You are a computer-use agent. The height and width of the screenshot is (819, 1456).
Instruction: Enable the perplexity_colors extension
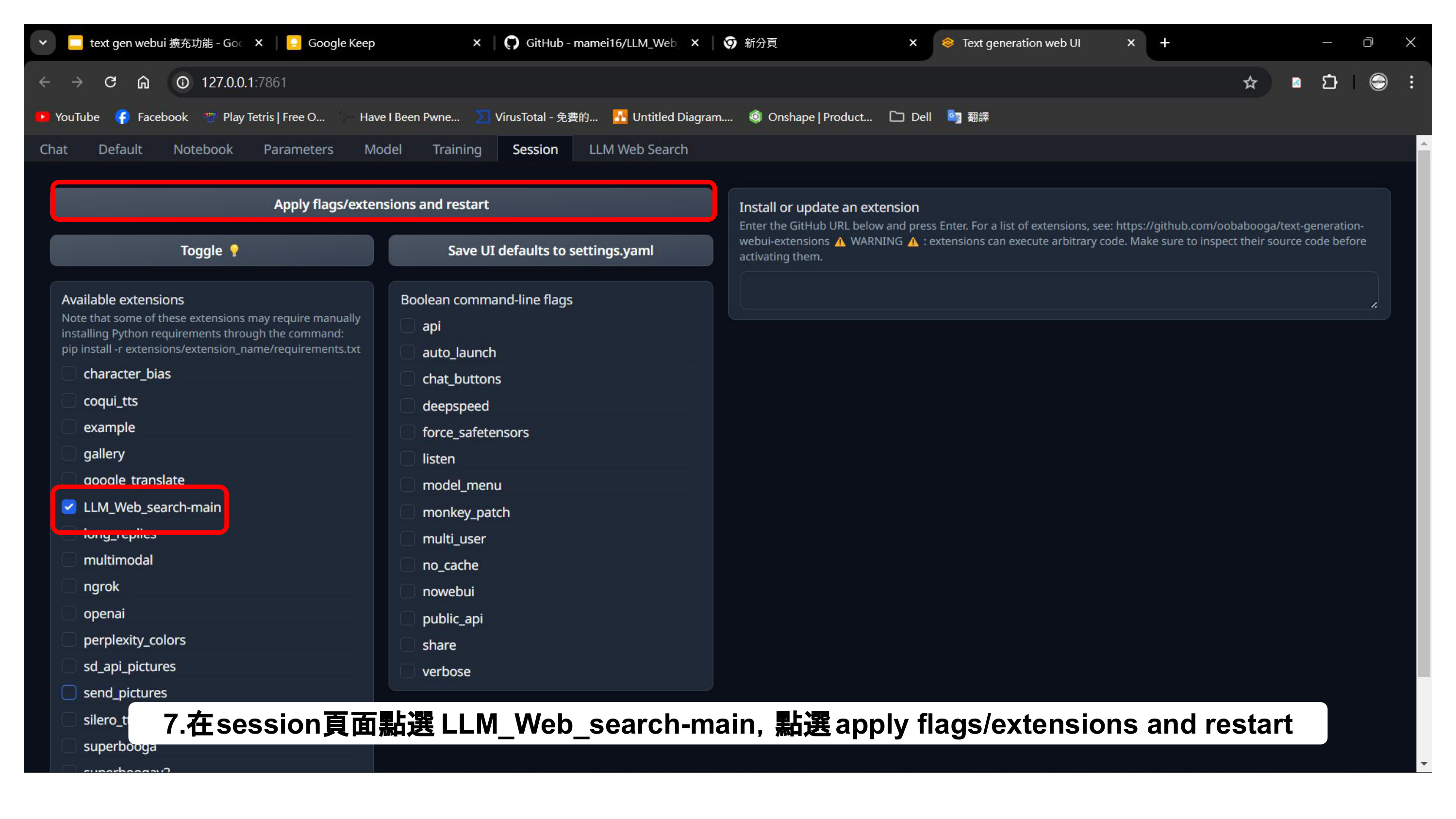click(x=69, y=640)
